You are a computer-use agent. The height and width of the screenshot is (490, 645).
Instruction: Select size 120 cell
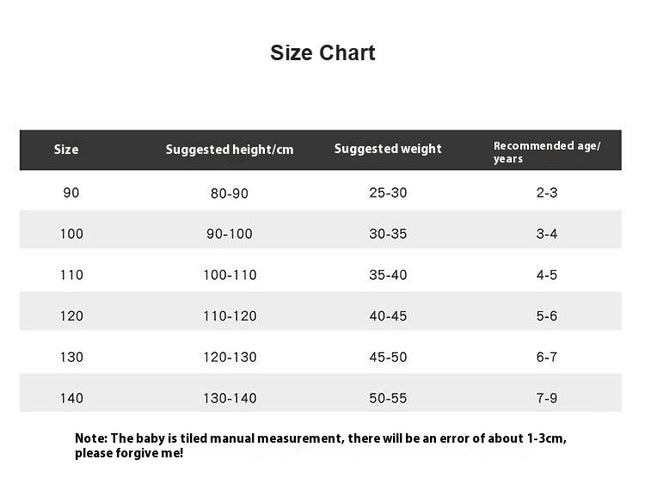[x=72, y=316]
